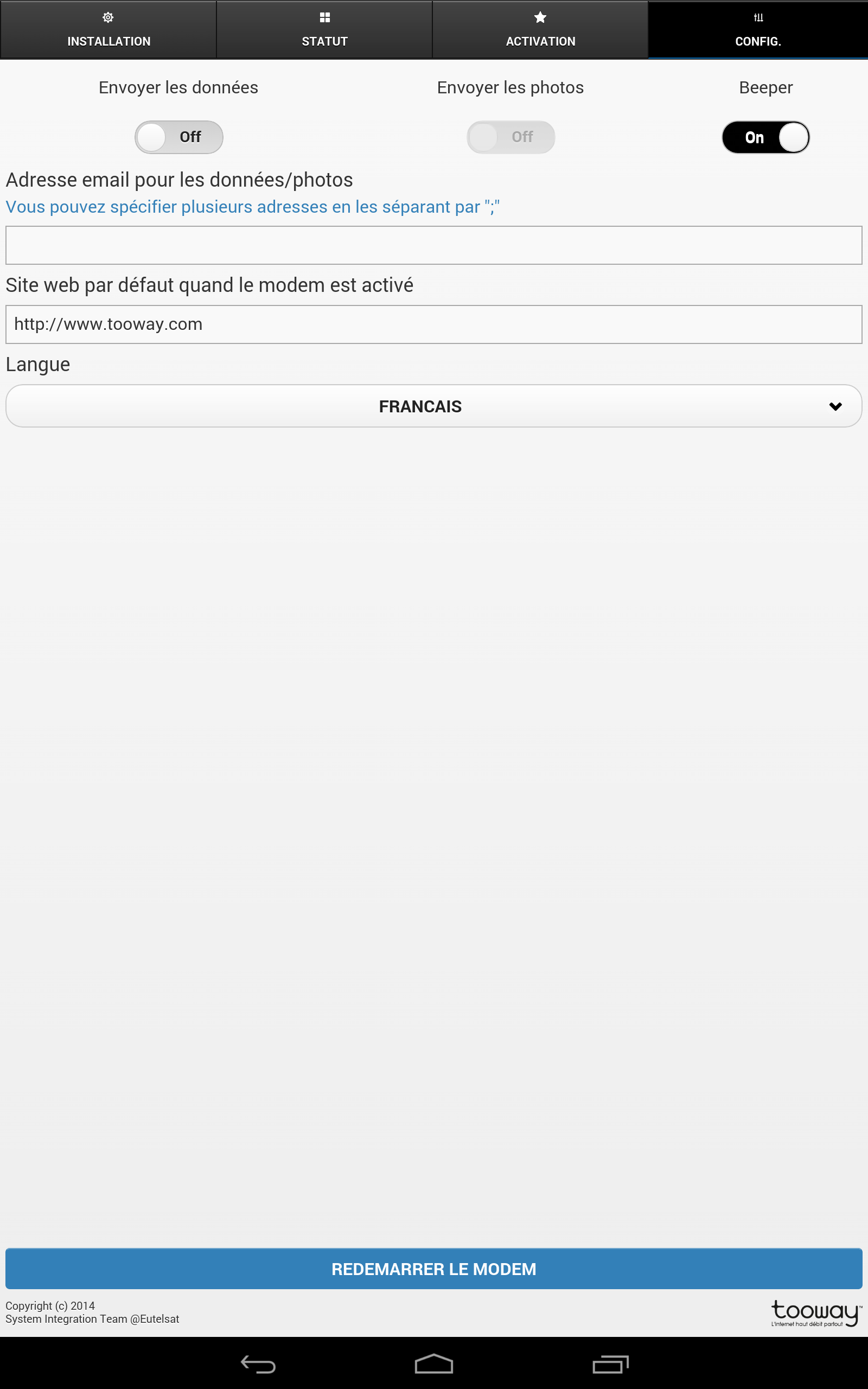The width and height of the screenshot is (868, 1389).
Task: Tap the Android back arrow icon
Action: (258, 1363)
